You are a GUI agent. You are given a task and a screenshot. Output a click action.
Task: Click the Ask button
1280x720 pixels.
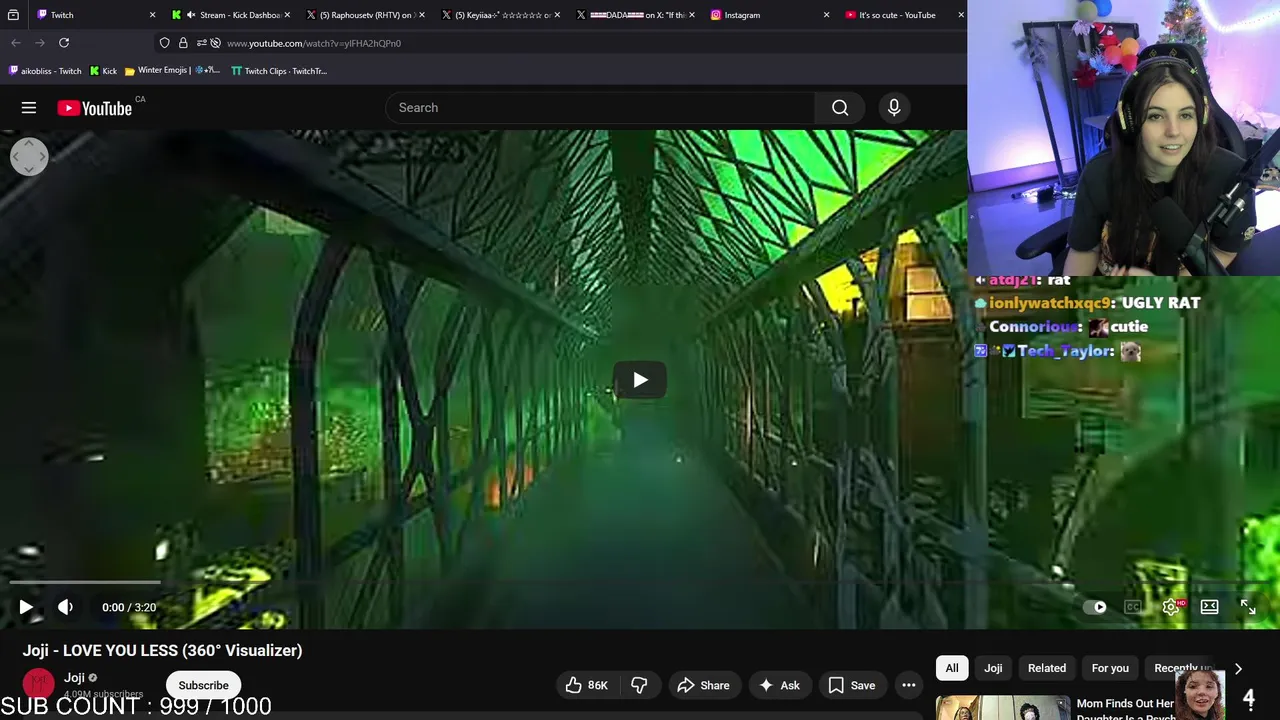[779, 685]
